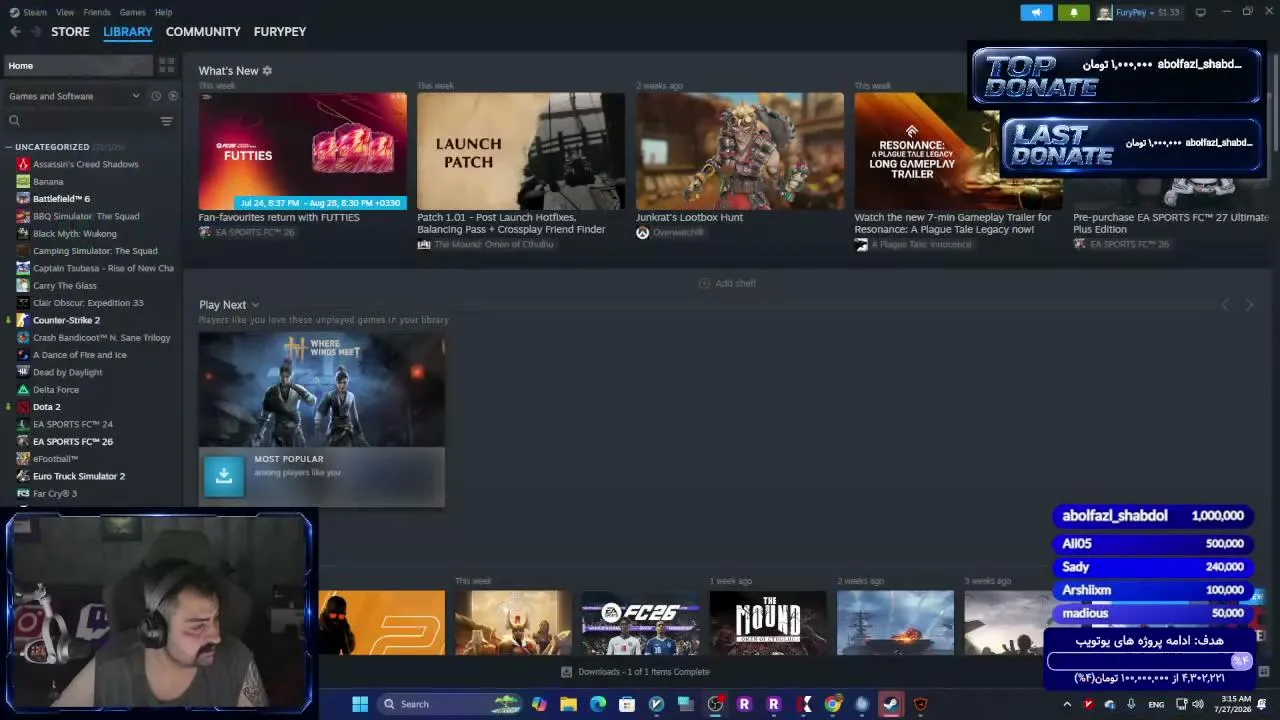
Task: Select Dota 2 in library list
Action: tap(47, 407)
